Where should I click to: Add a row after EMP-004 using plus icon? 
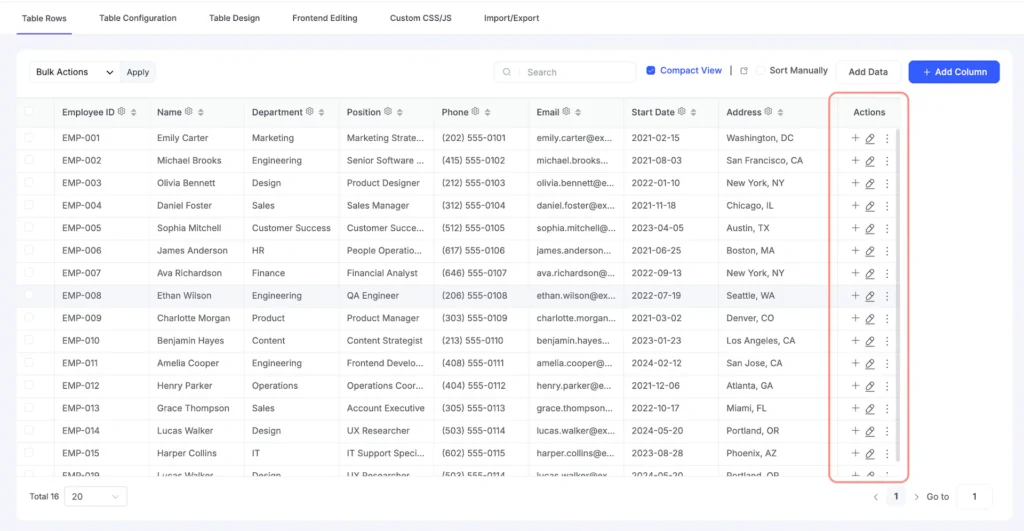pos(855,206)
